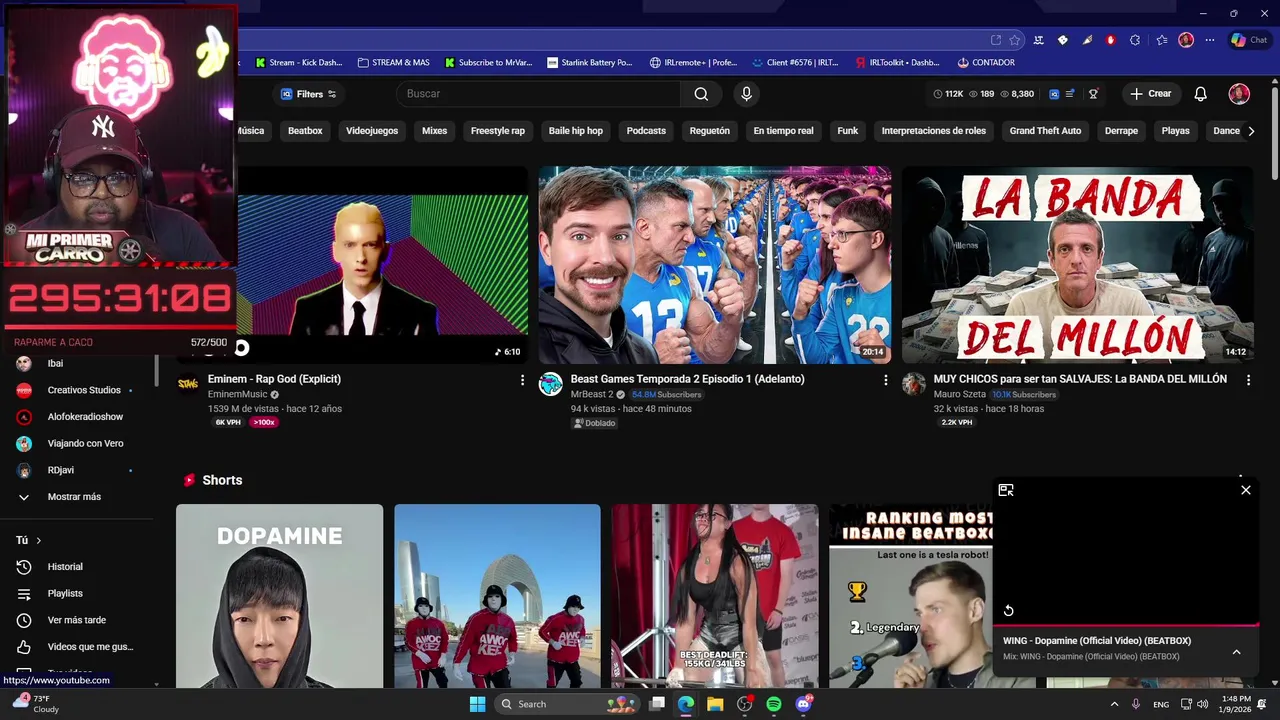Open the Edge extensions puzzle icon
The width and height of the screenshot is (1280, 720).
click(x=1135, y=40)
